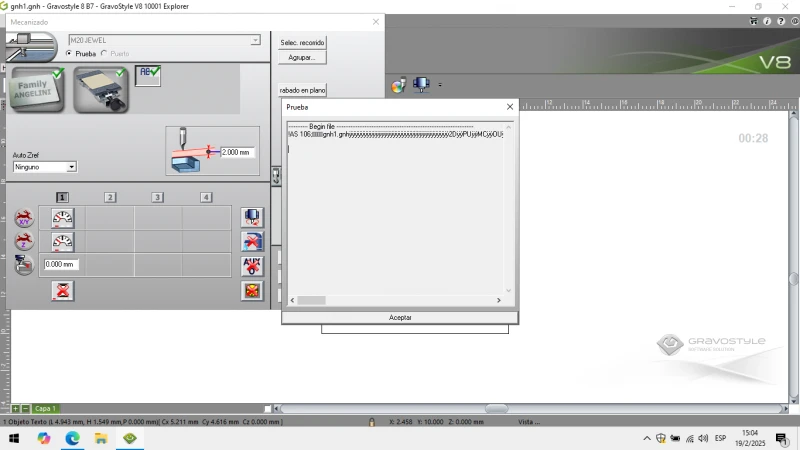This screenshot has height=450, width=800.
Task: Click the minus layer button beside Capa 1
Action: point(25,409)
